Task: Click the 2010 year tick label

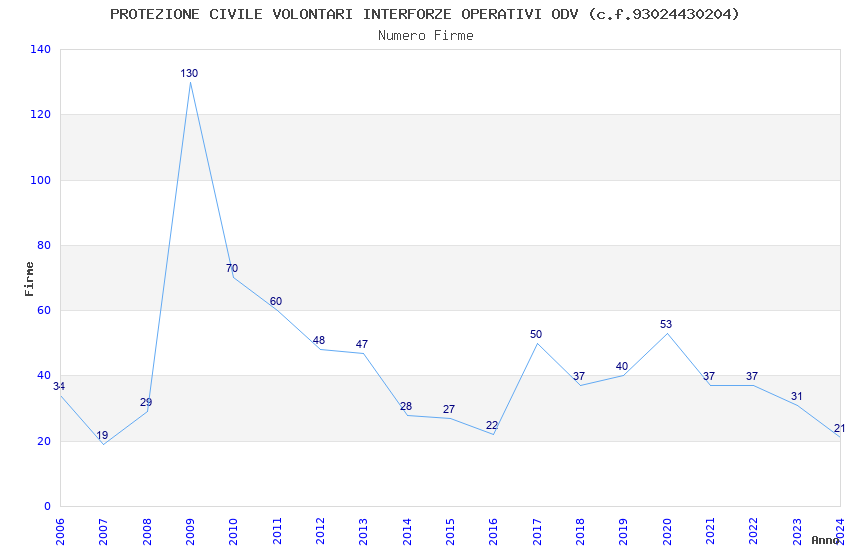Action: click(x=233, y=531)
